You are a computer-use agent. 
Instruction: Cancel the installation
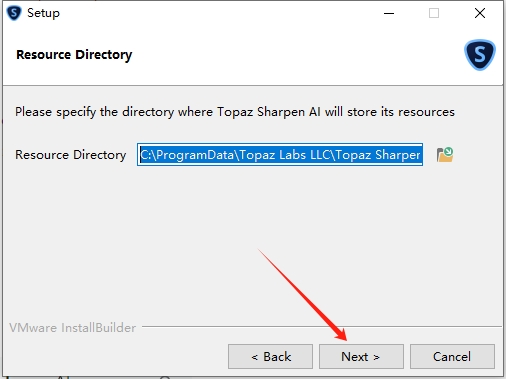[452, 357]
